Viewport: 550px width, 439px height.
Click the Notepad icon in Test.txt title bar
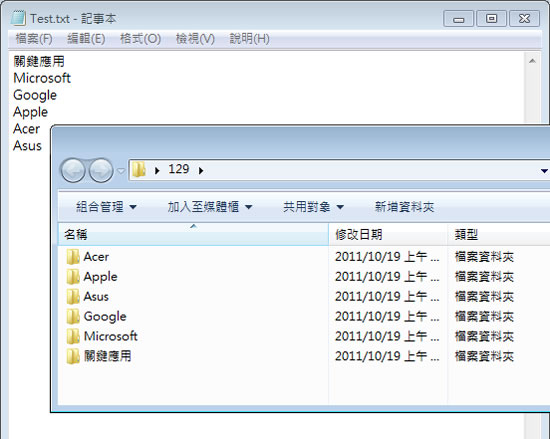[18, 18]
